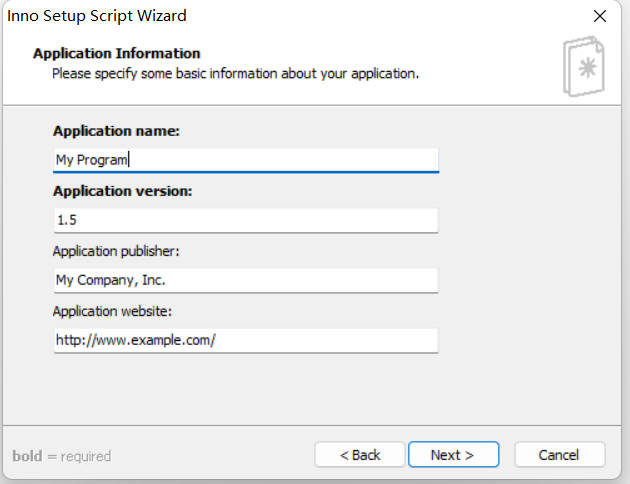Screen dimensions: 630x484
Task: Click the 'Application Information' heading
Action: point(117,53)
